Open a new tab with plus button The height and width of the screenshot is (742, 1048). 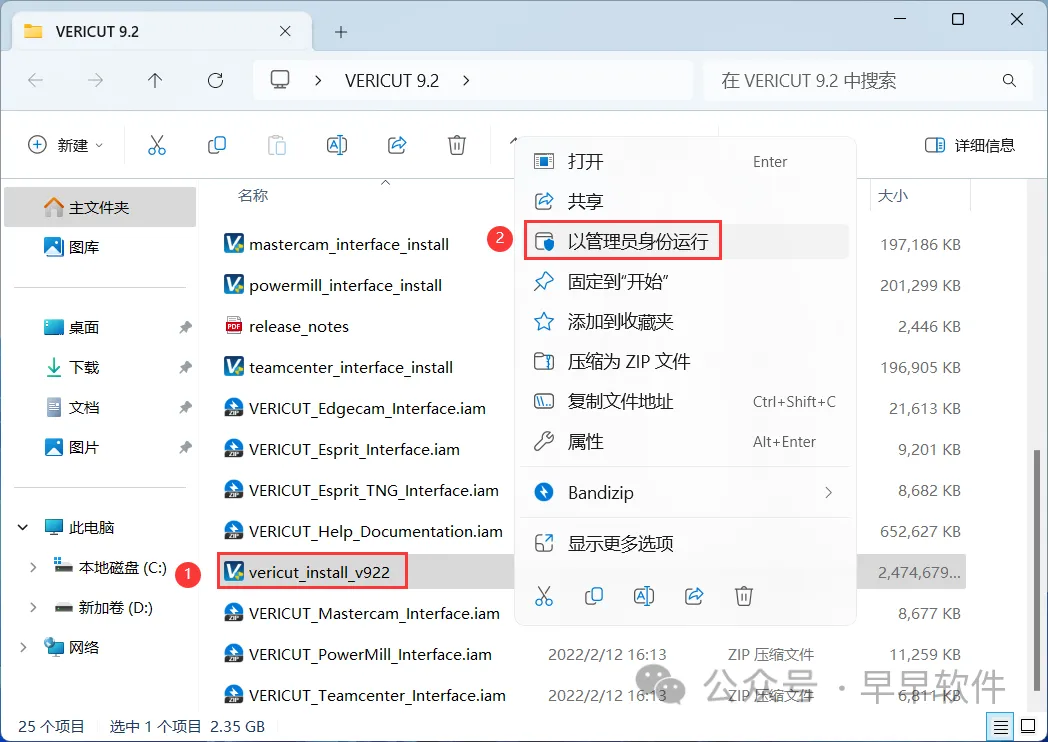(341, 32)
